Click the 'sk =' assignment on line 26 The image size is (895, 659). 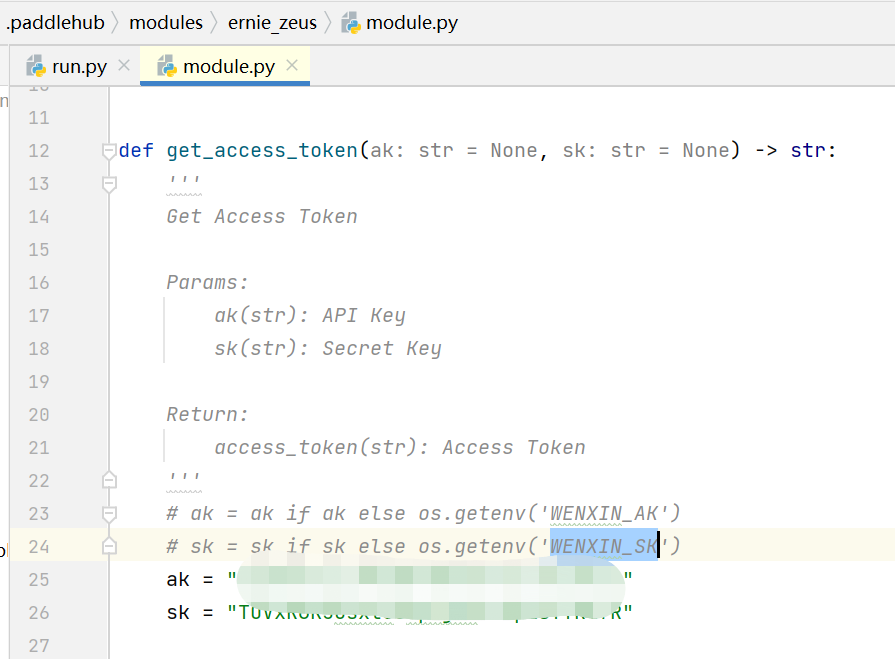click(x=190, y=613)
